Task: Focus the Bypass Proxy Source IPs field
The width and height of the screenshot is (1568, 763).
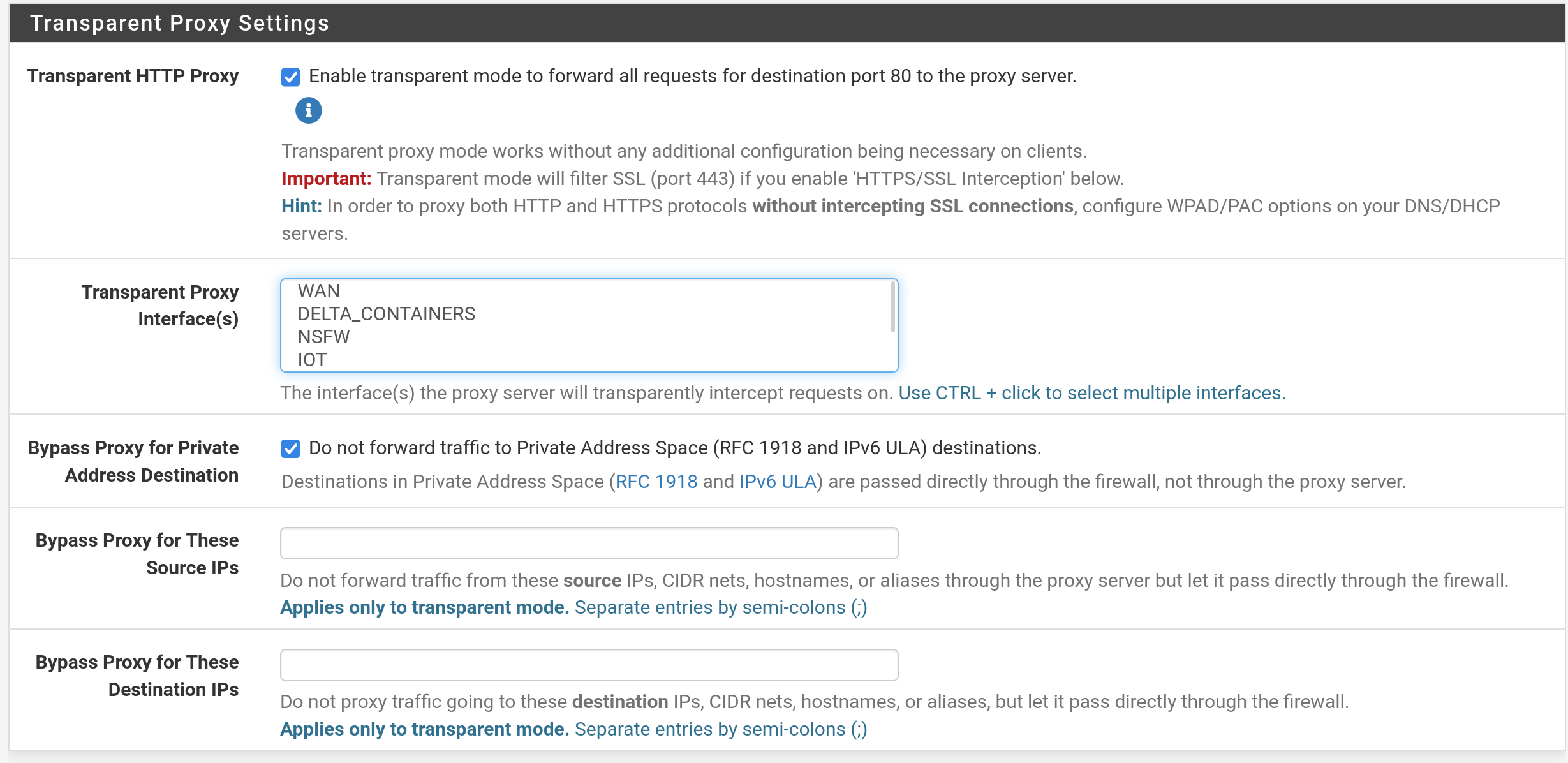Action: (589, 543)
